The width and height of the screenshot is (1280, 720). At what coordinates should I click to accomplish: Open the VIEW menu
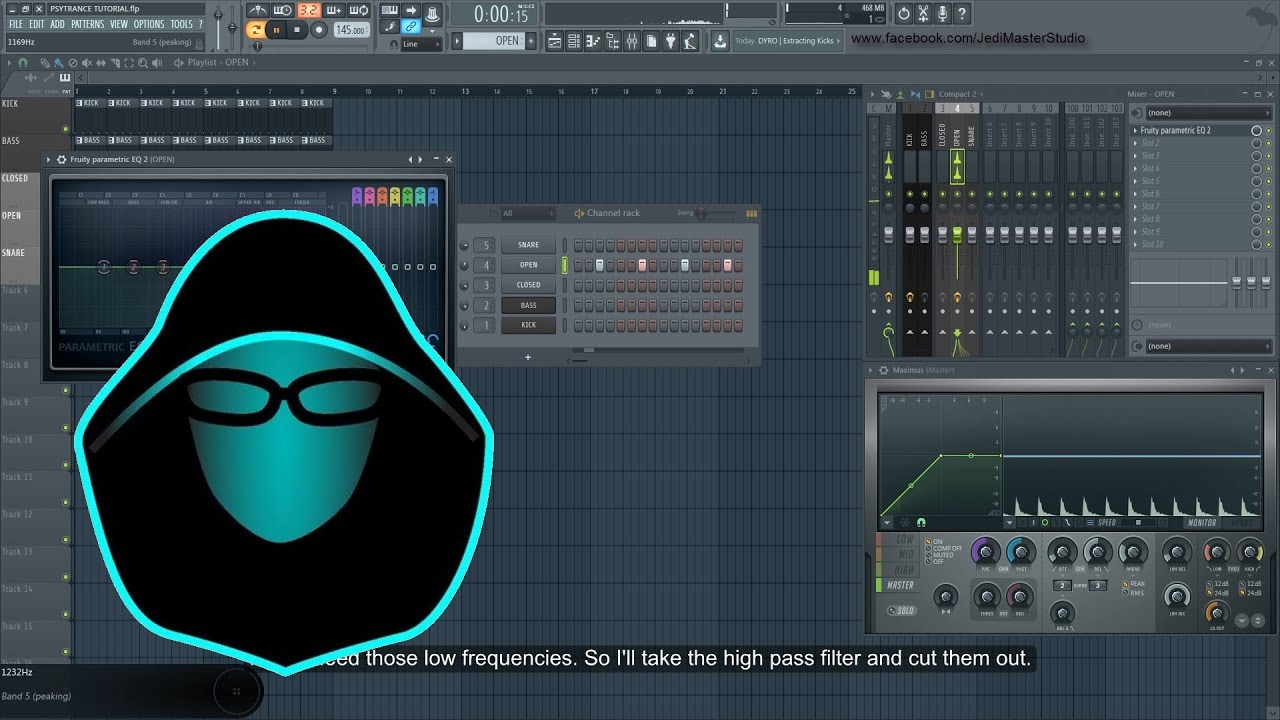click(119, 24)
